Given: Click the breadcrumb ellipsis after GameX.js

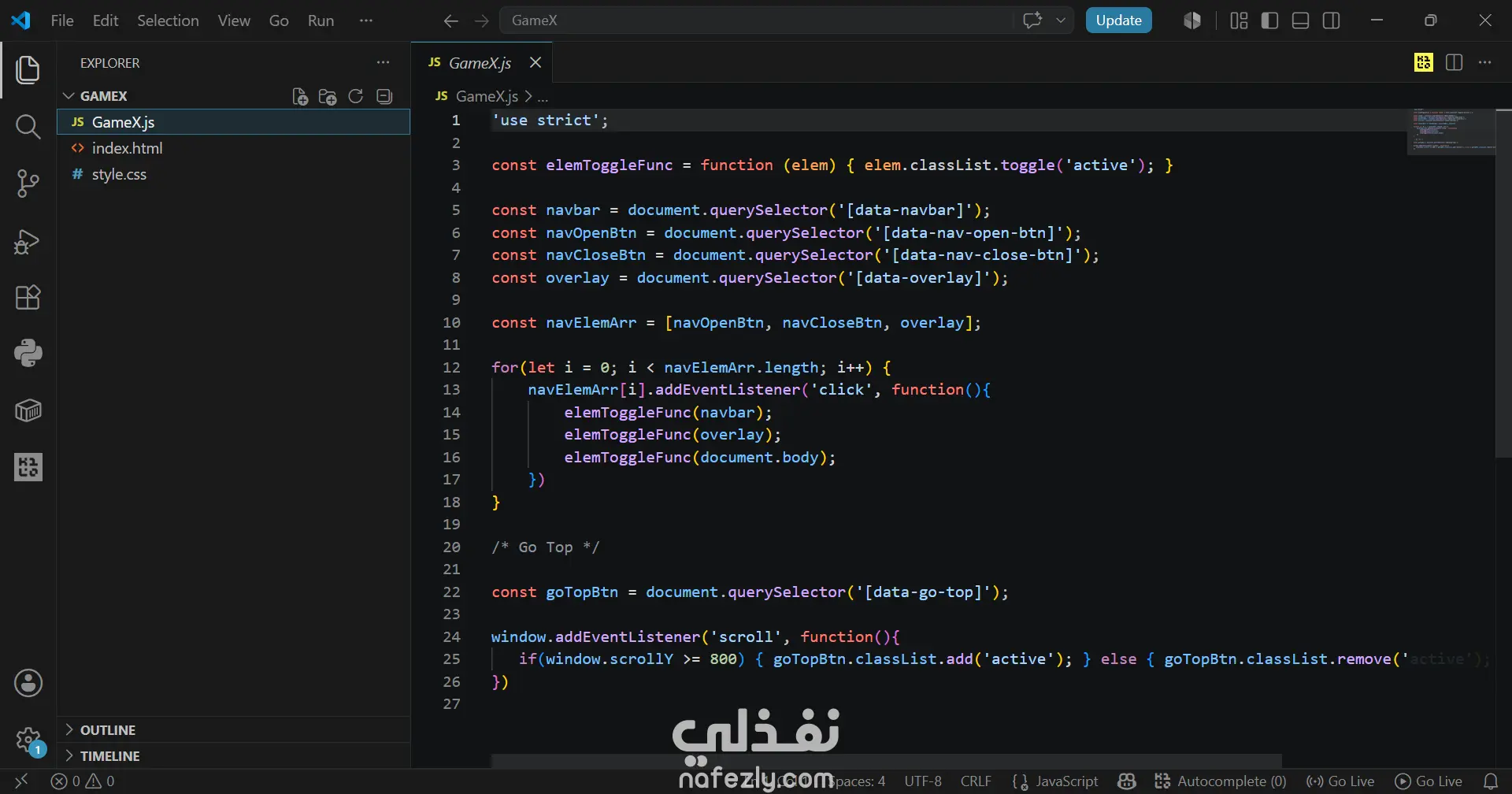Looking at the screenshot, I should (x=543, y=96).
